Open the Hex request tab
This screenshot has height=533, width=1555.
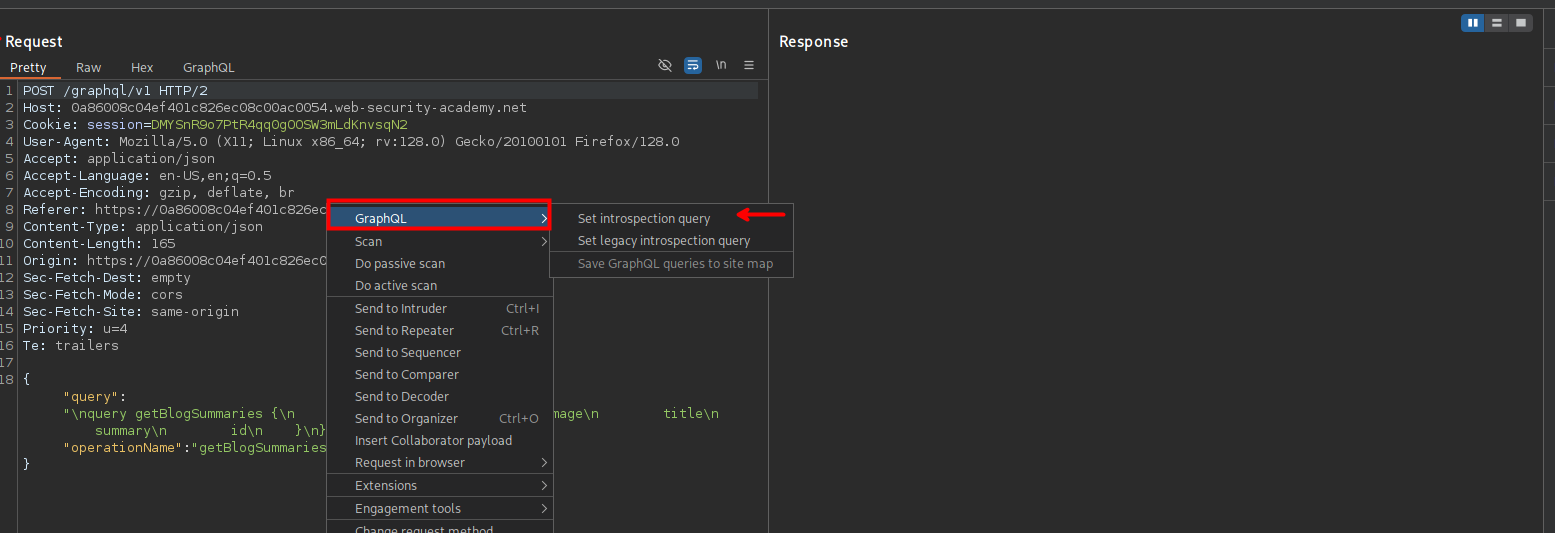(142, 67)
